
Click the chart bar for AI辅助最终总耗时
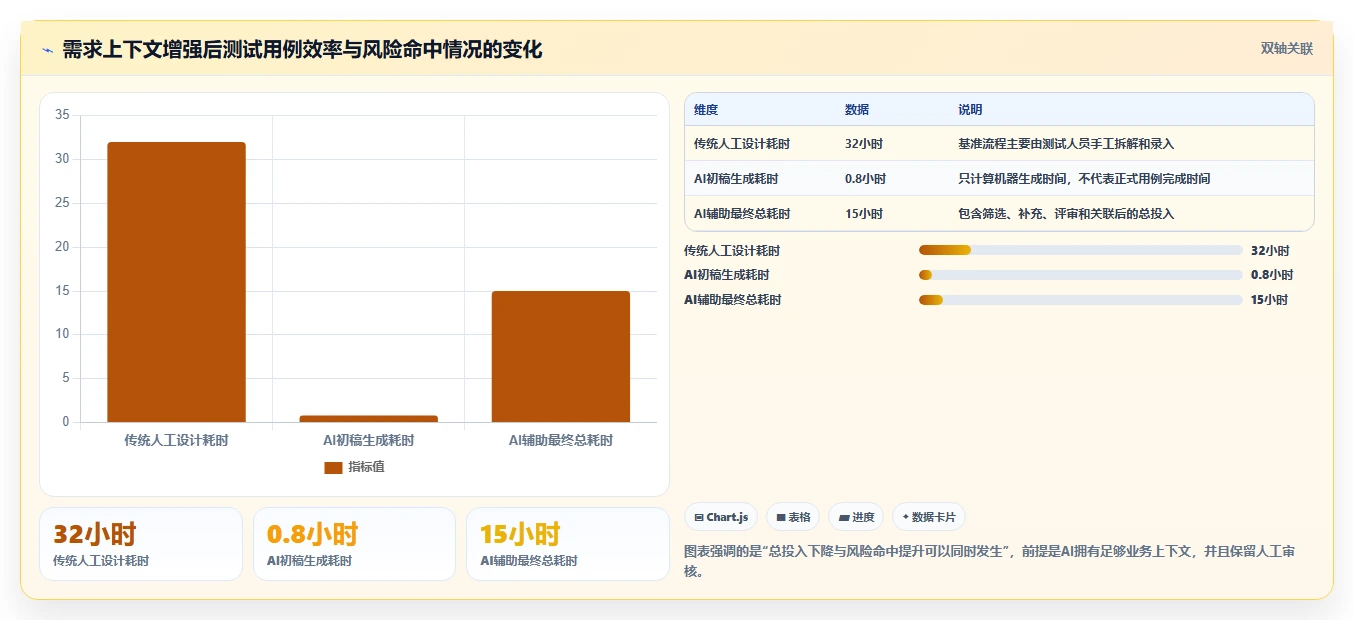tap(561, 356)
